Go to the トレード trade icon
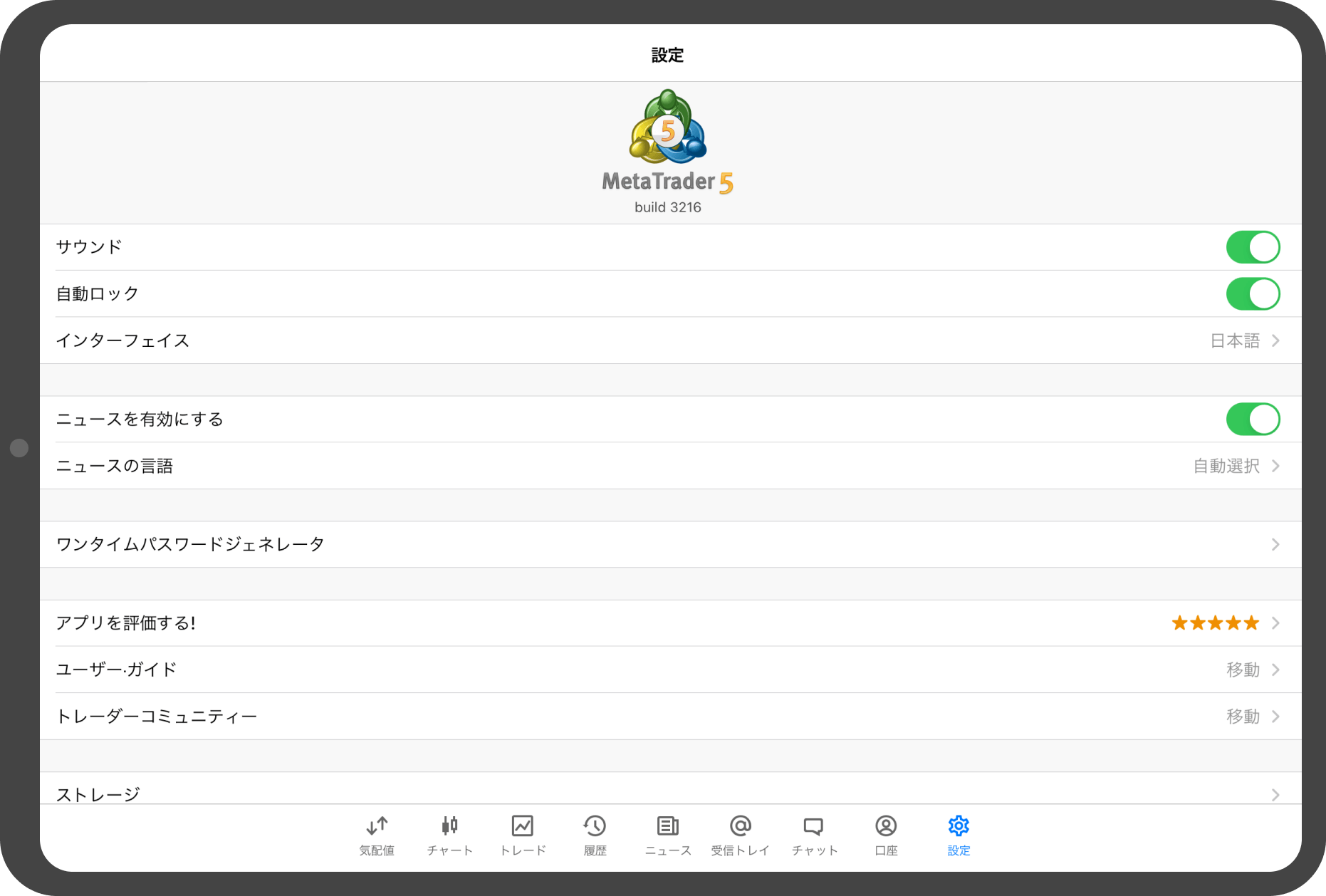The width and height of the screenshot is (1326, 896). click(x=522, y=826)
